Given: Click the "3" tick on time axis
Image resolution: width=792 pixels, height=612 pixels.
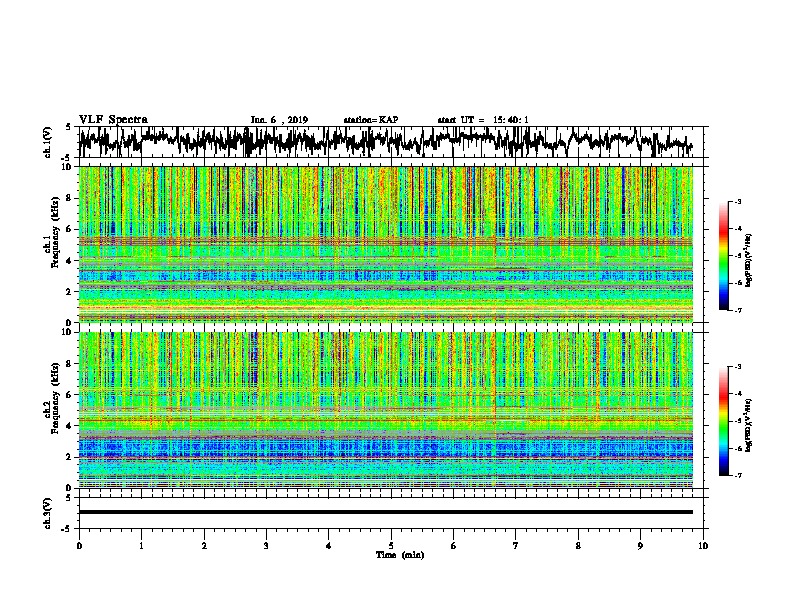Looking at the screenshot, I should click(266, 546).
